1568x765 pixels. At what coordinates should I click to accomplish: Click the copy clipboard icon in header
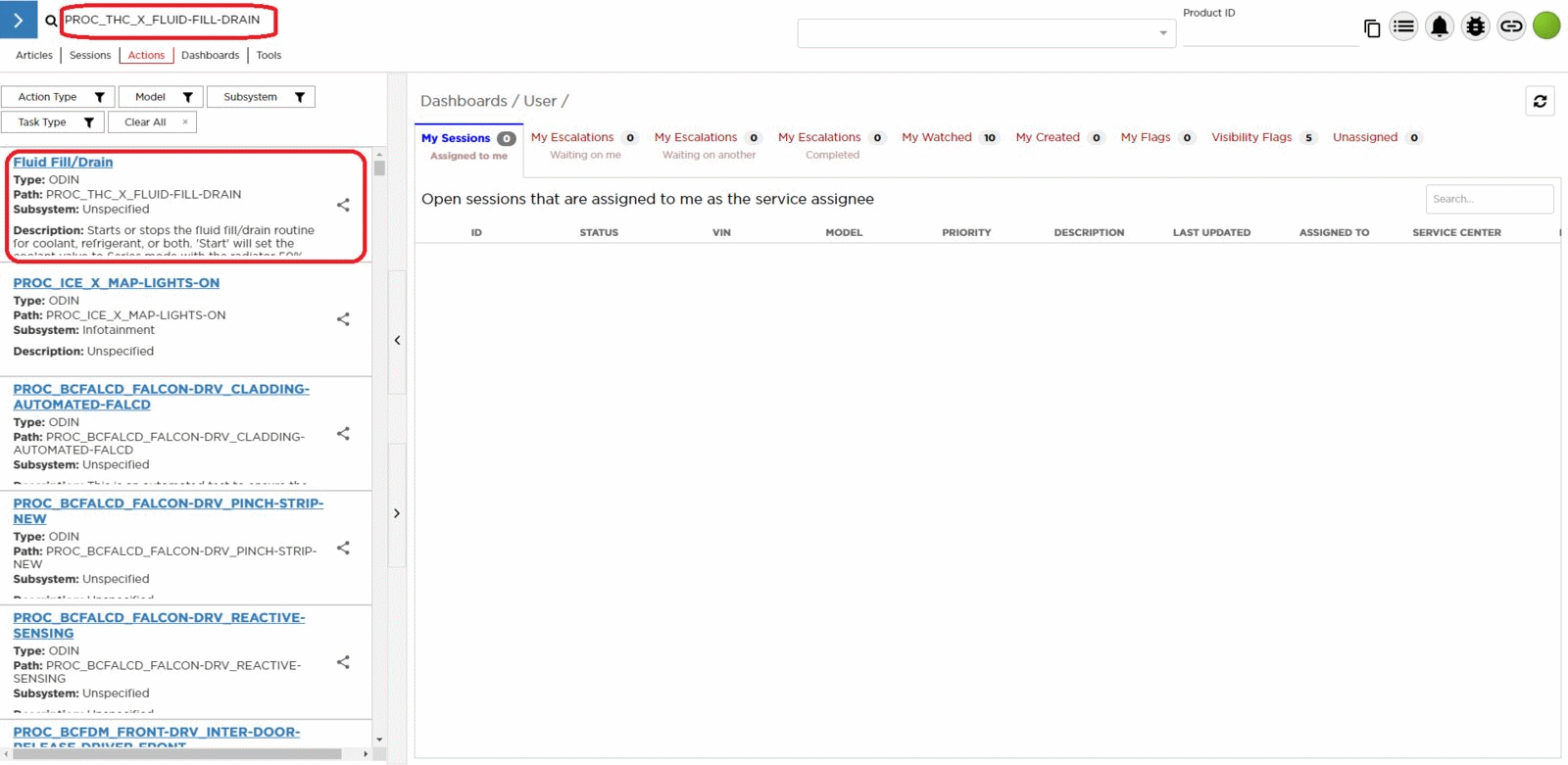[1372, 28]
